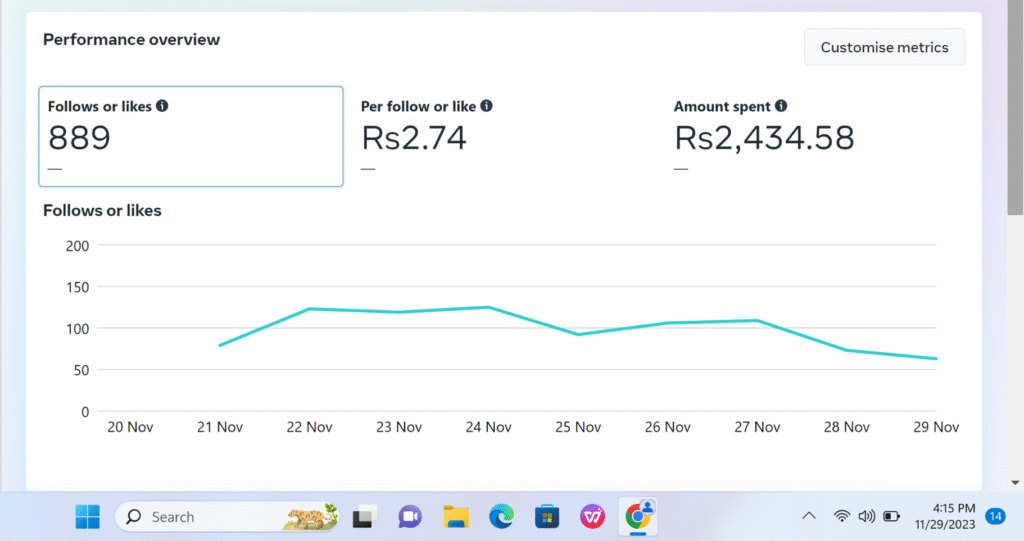The width and height of the screenshot is (1024, 541).
Task: Open Microsoft Edge from the taskbar
Action: point(501,517)
